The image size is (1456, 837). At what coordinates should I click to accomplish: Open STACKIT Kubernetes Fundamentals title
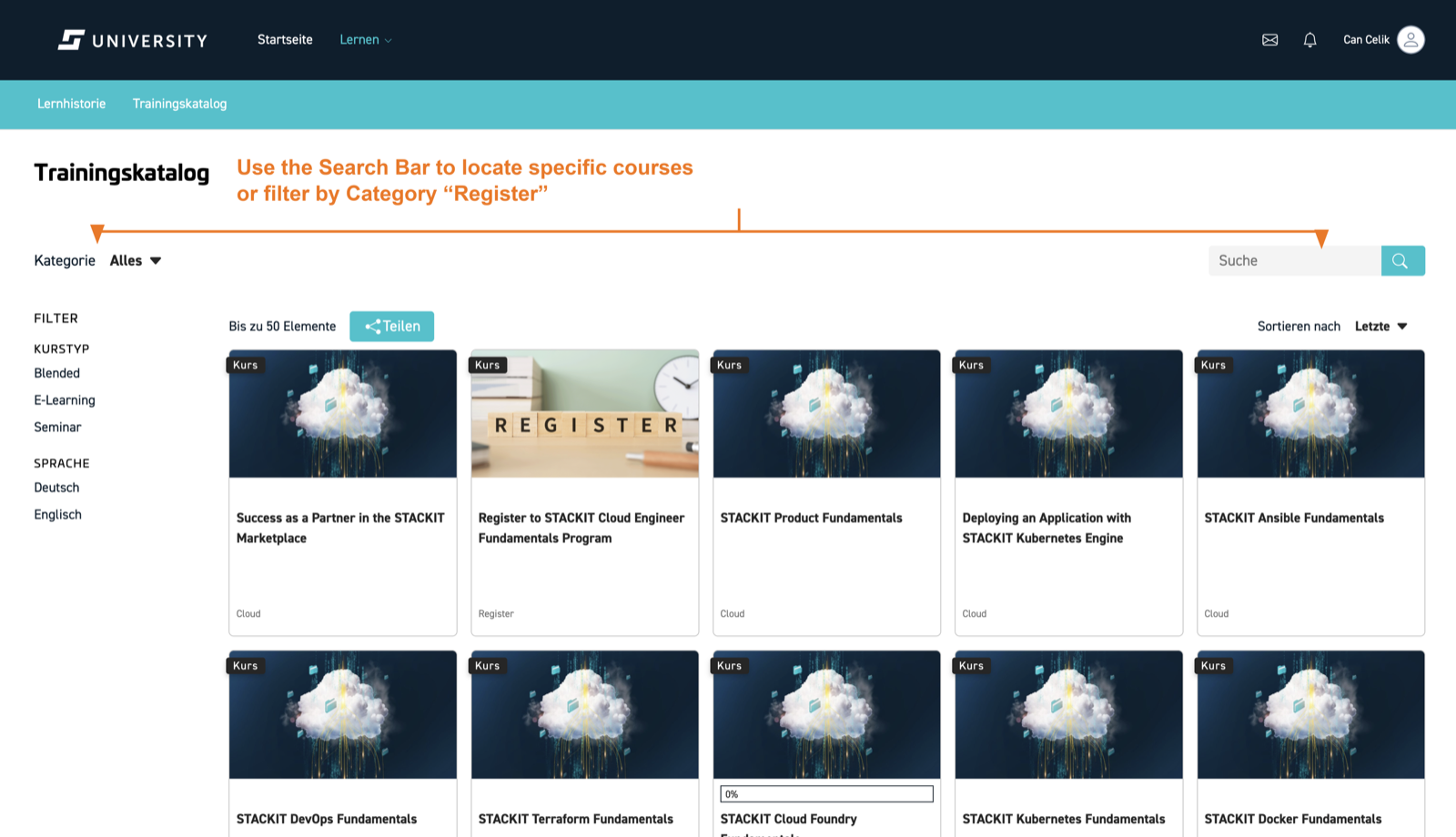[1064, 819]
